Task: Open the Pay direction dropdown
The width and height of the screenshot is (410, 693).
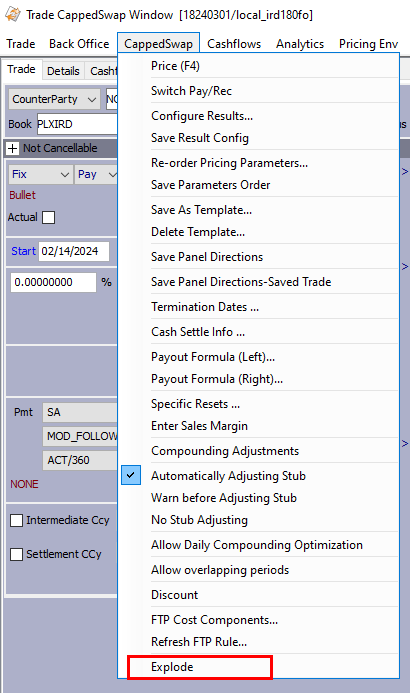Action: [97, 174]
